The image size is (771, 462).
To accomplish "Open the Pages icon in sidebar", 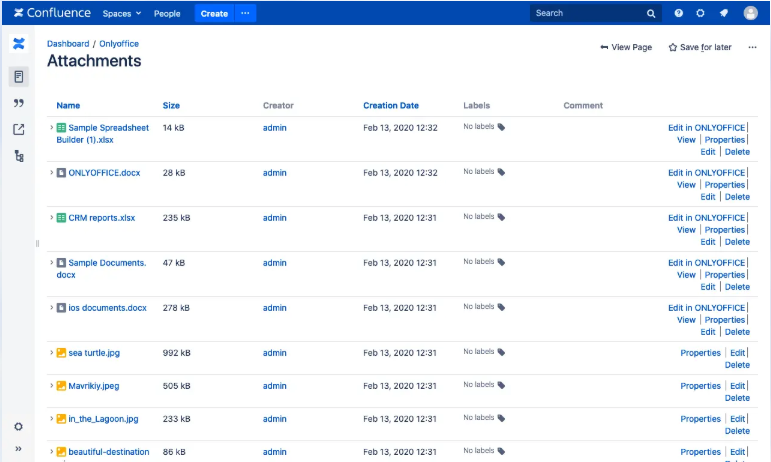I will [x=19, y=77].
